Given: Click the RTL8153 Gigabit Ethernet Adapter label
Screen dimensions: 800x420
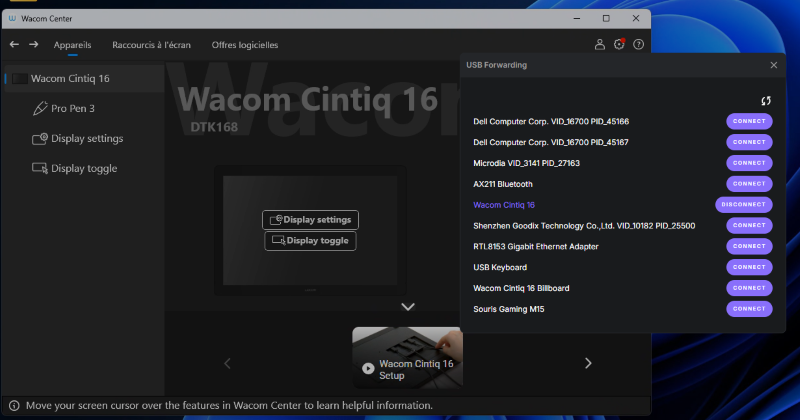Looking at the screenshot, I should pyautogui.click(x=536, y=246).
